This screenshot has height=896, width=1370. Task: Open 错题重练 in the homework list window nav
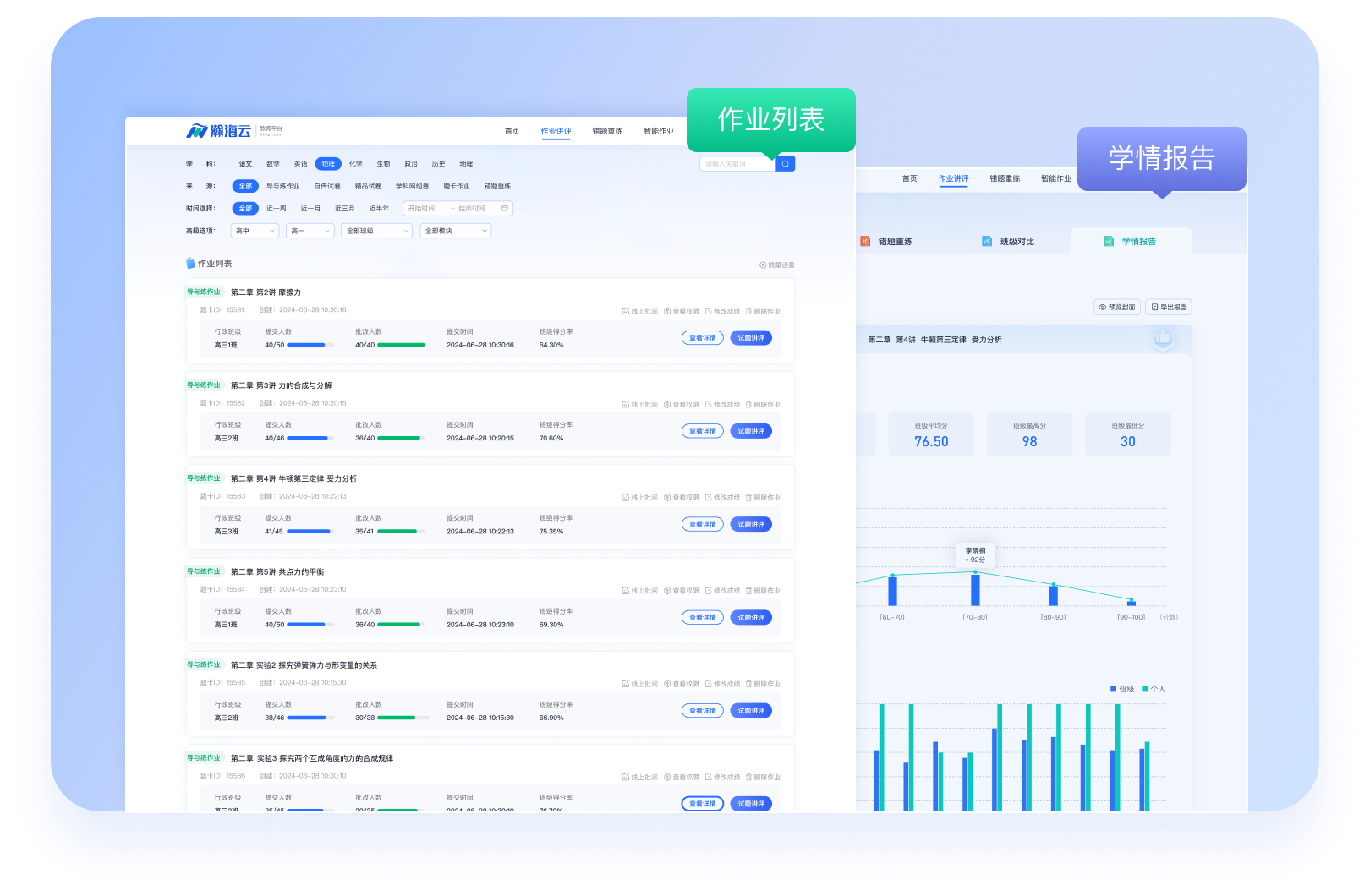pos(607,131)
